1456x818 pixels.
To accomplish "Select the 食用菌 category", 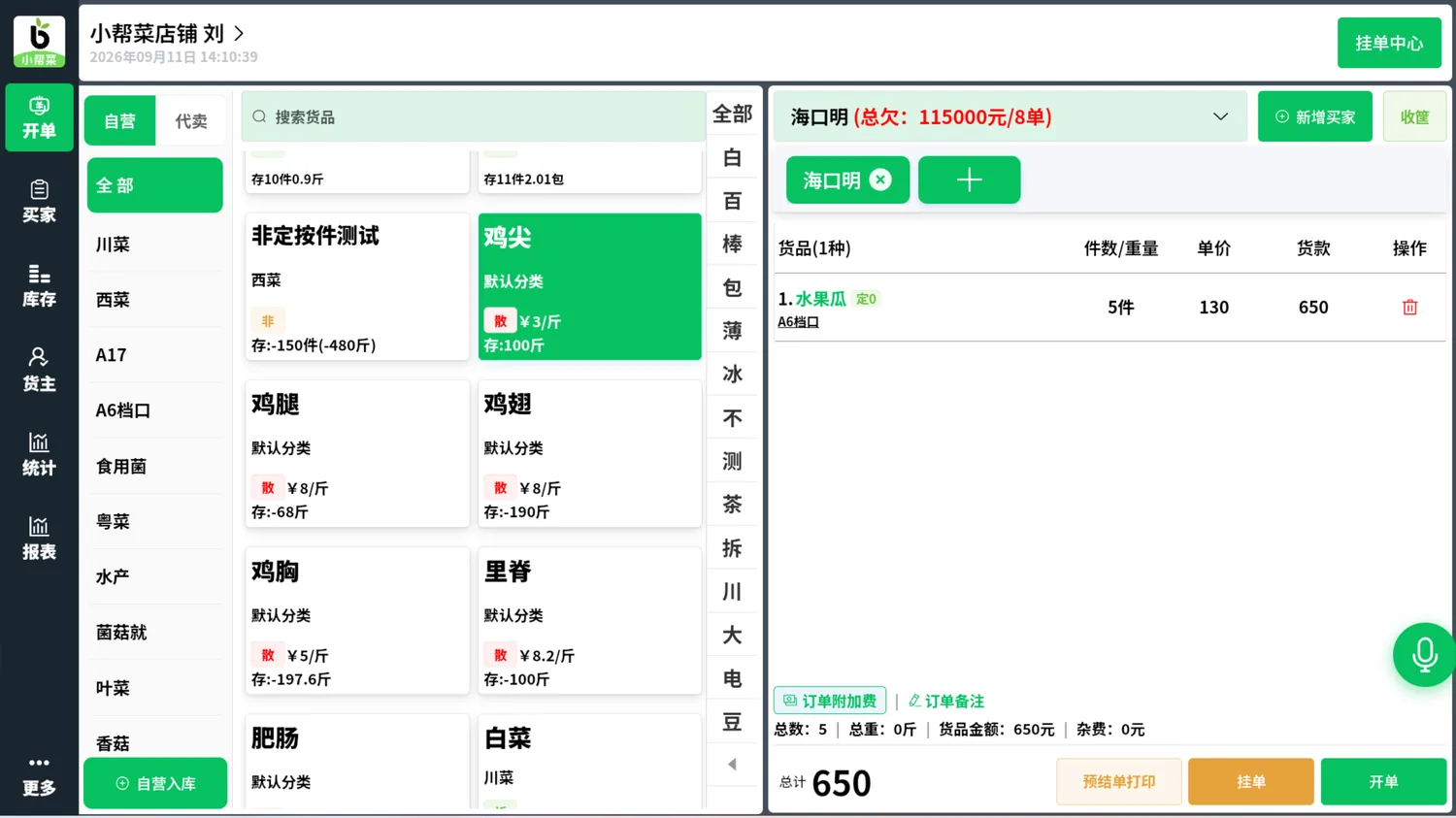I will [154, 466].
